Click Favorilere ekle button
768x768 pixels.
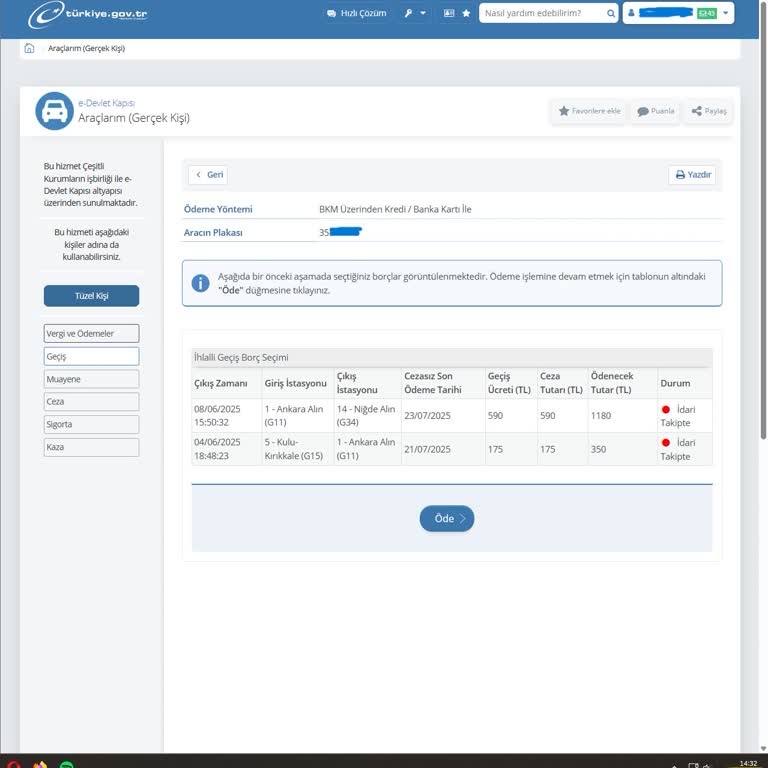(589, 111)
